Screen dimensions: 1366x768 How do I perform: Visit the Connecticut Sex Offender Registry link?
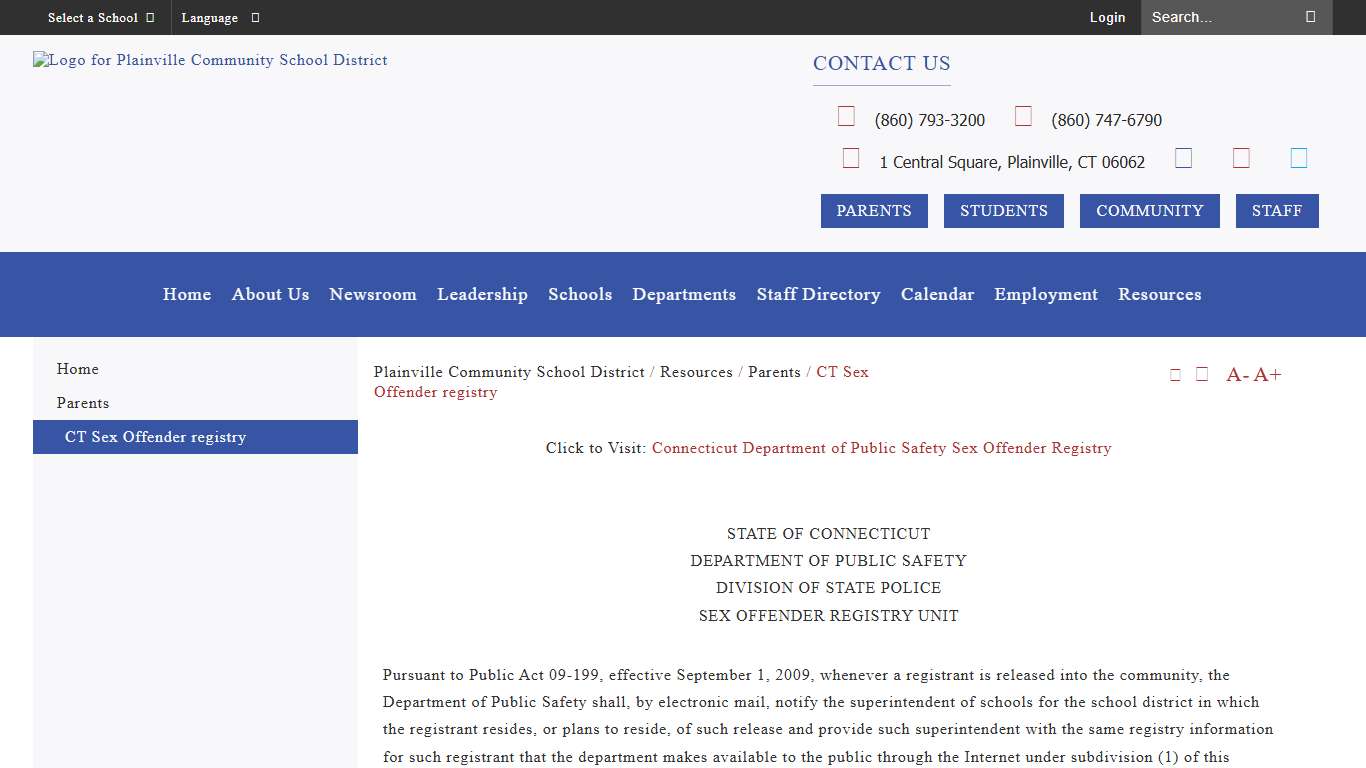click(x=881, y=447)
